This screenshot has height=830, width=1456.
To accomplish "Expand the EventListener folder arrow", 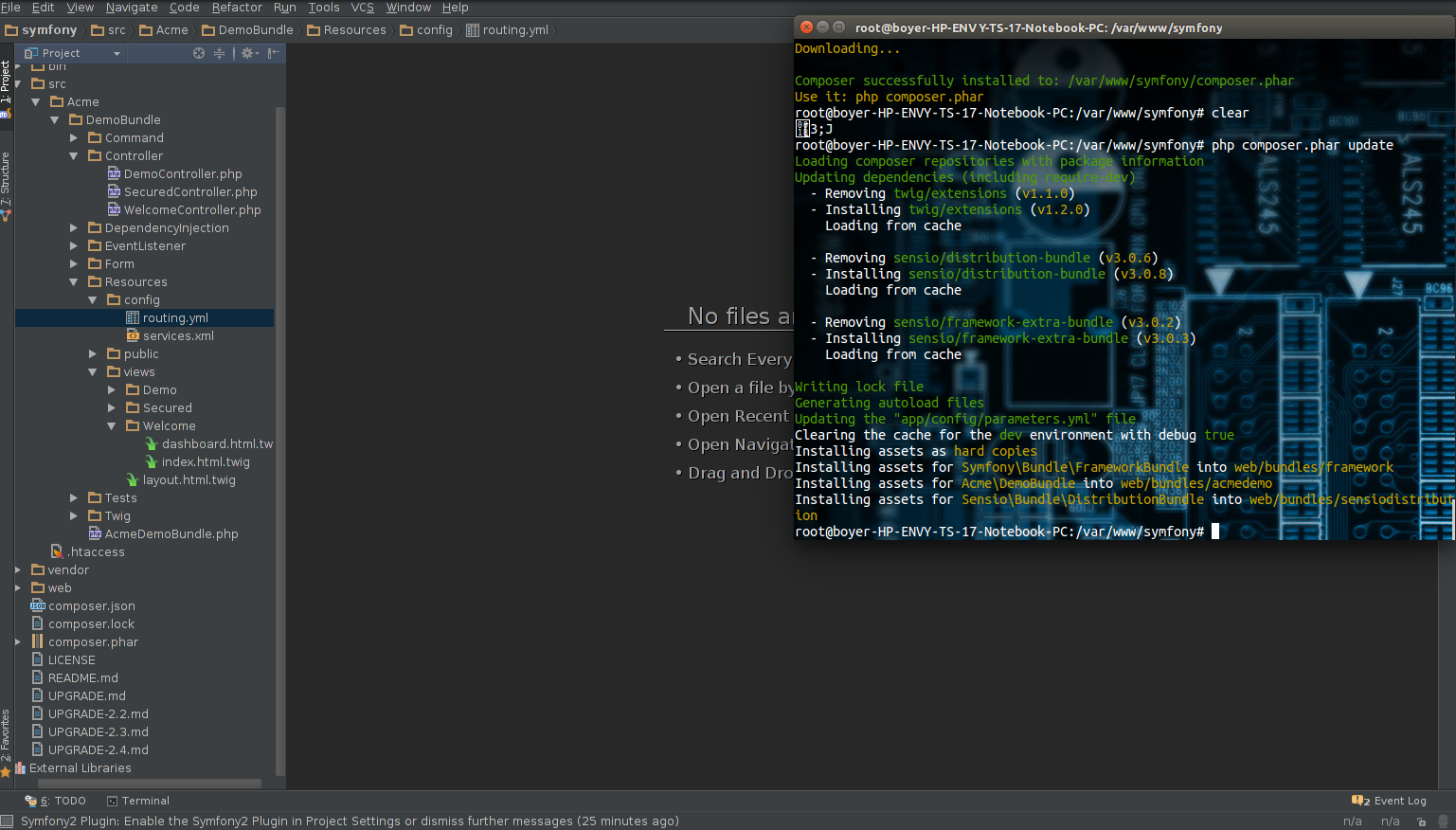I will [x=74, y=246].
